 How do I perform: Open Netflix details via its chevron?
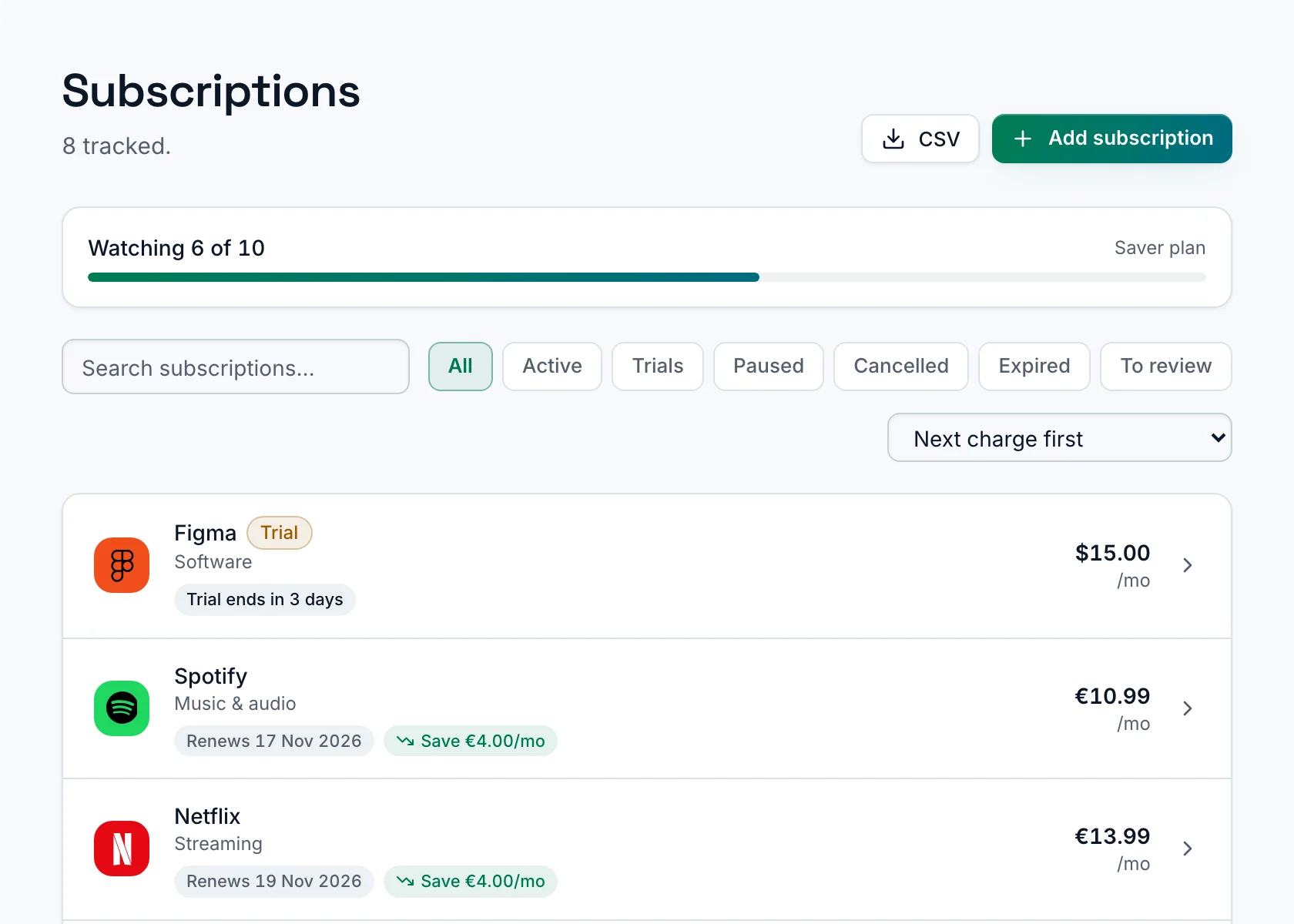pos(1188,849)
